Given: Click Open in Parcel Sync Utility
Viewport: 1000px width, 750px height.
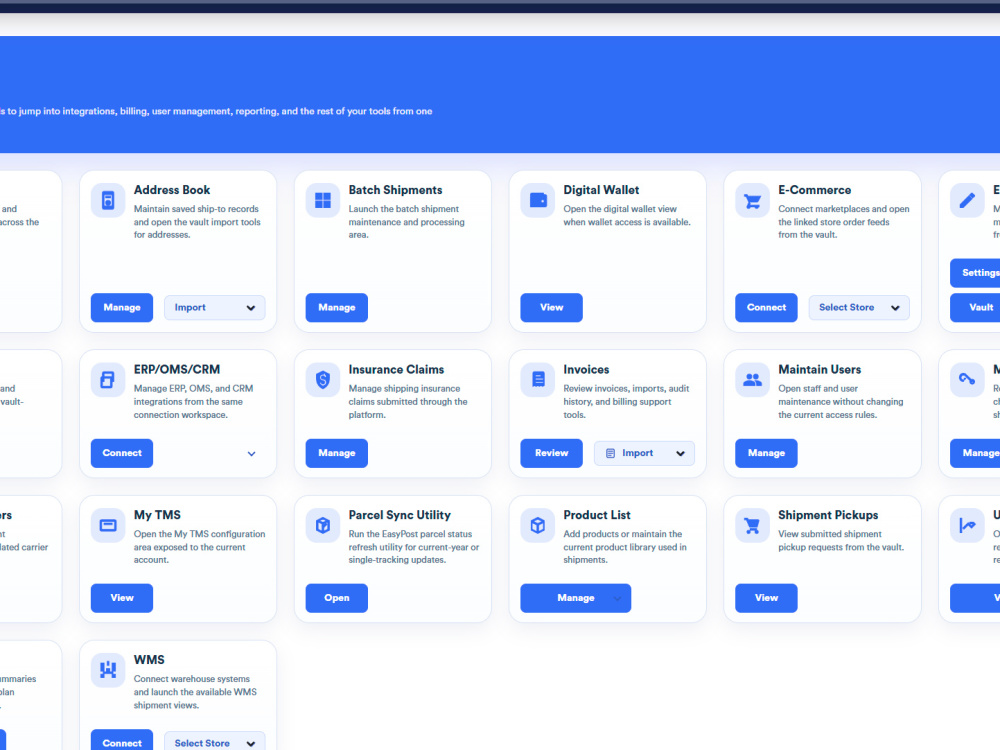Looking at the screenshot, I should coord(337,598).
